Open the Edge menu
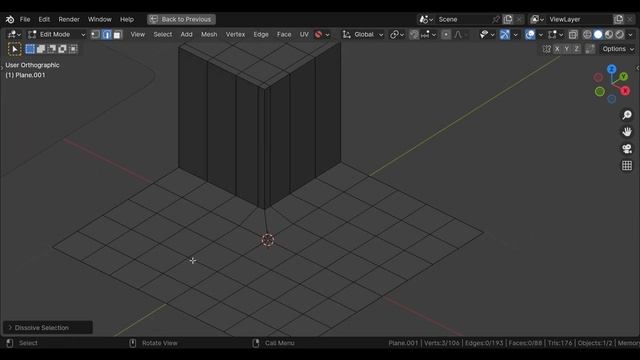The width and height of the screenshot is (640, 360). coord(261,34)
